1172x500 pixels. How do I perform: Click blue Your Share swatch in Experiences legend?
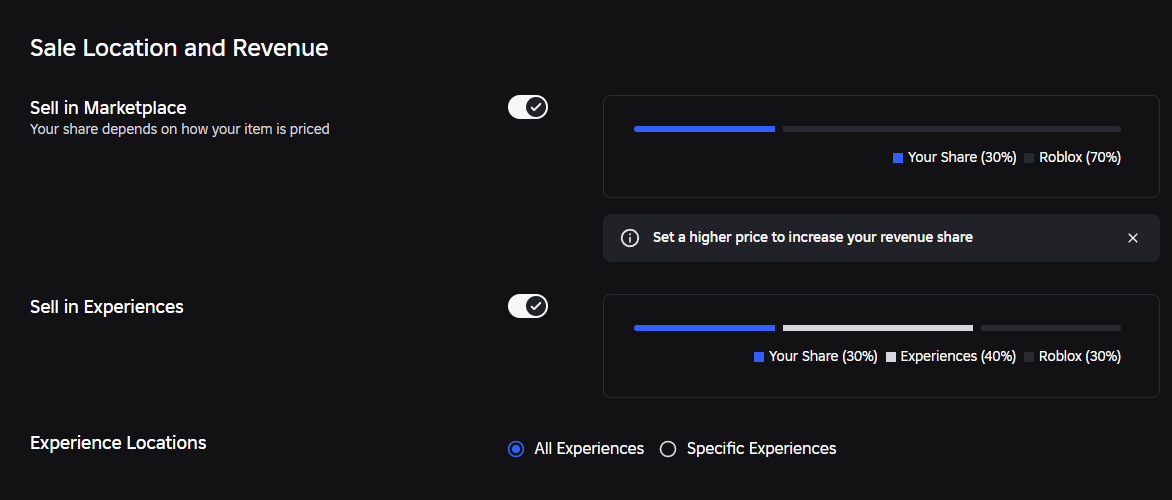[759, 357]
